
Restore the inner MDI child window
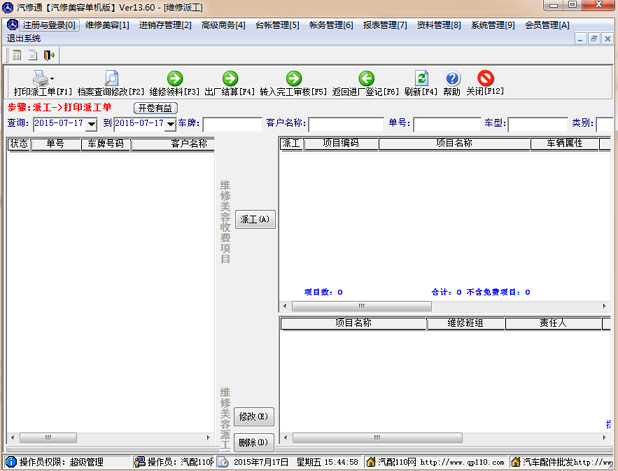tap(594, 39)
